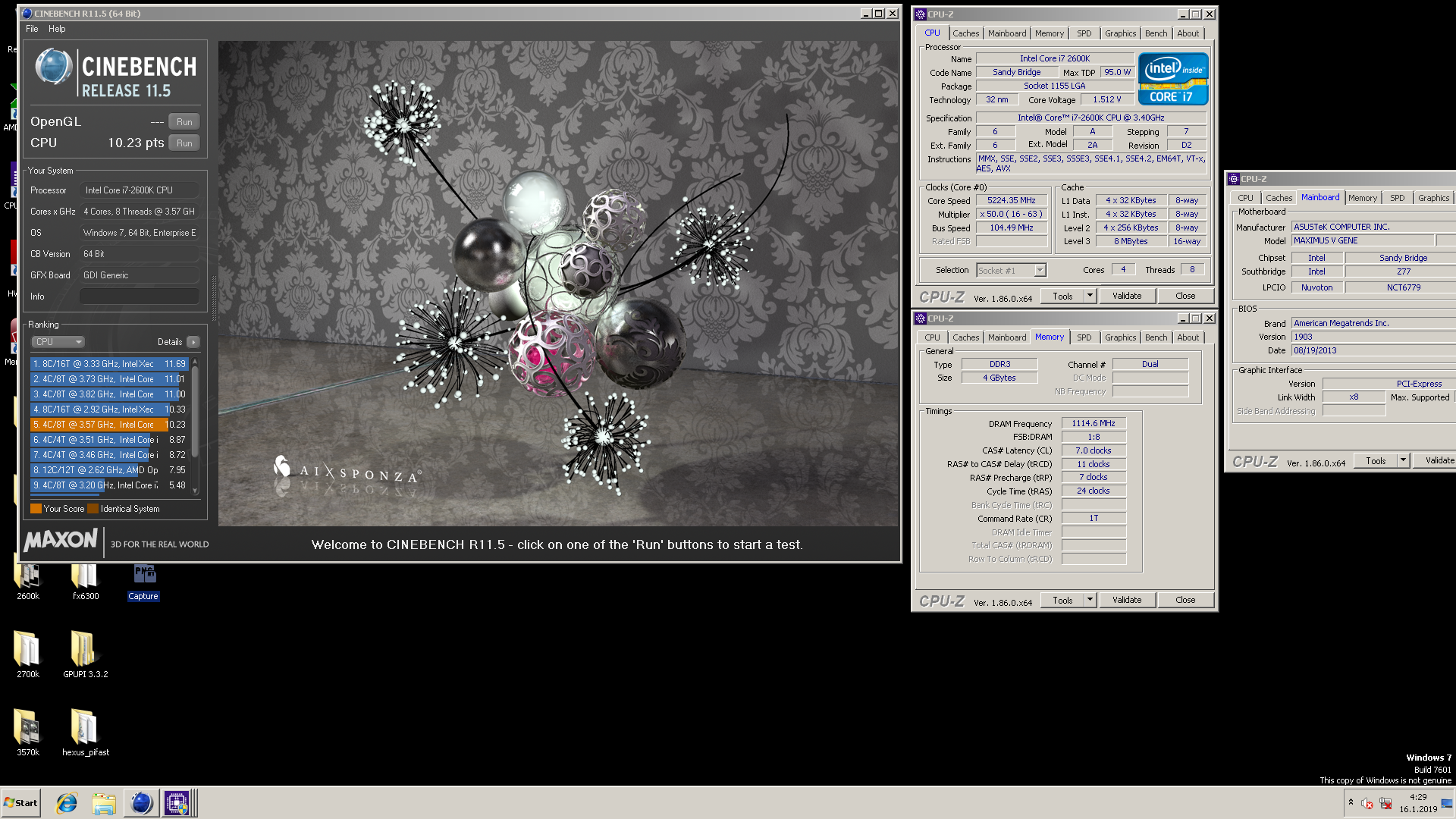Open the Mainboard tab in the CPU-Z CPU window
Viewport: 1456px width, 819px height.
[x=1007, y=33]
